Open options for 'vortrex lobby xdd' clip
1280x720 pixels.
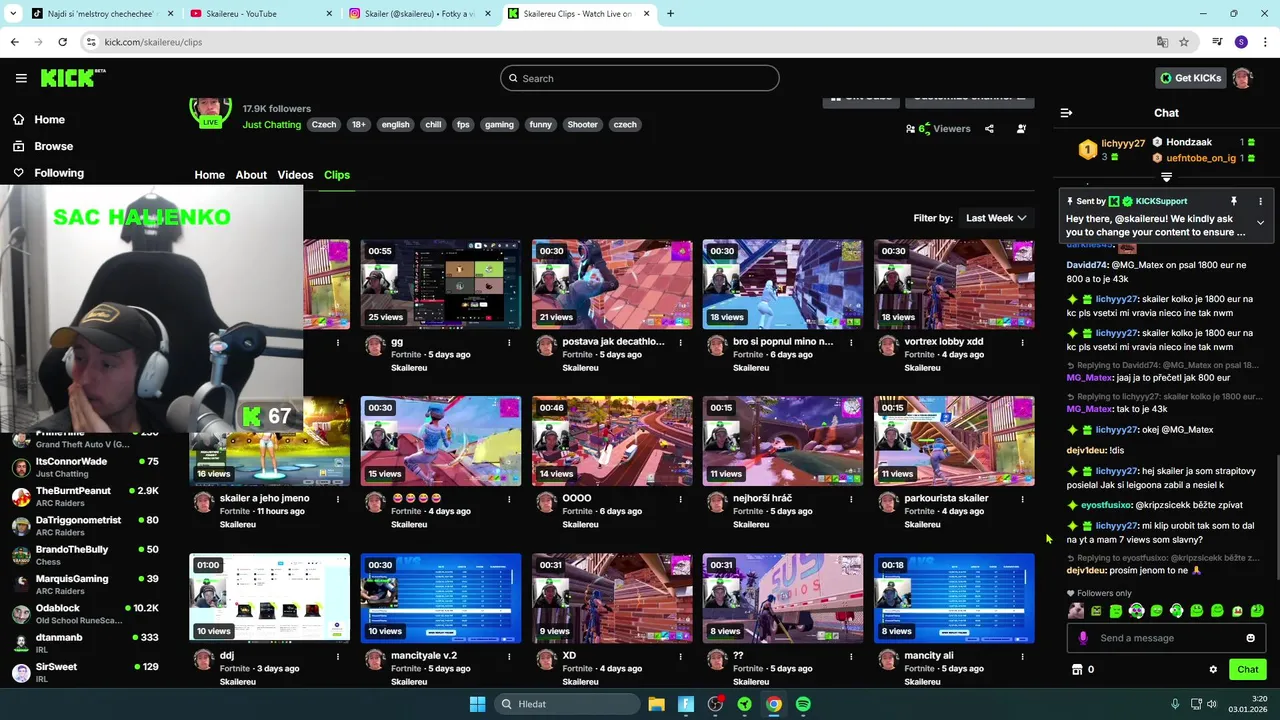coord(1022,342)
